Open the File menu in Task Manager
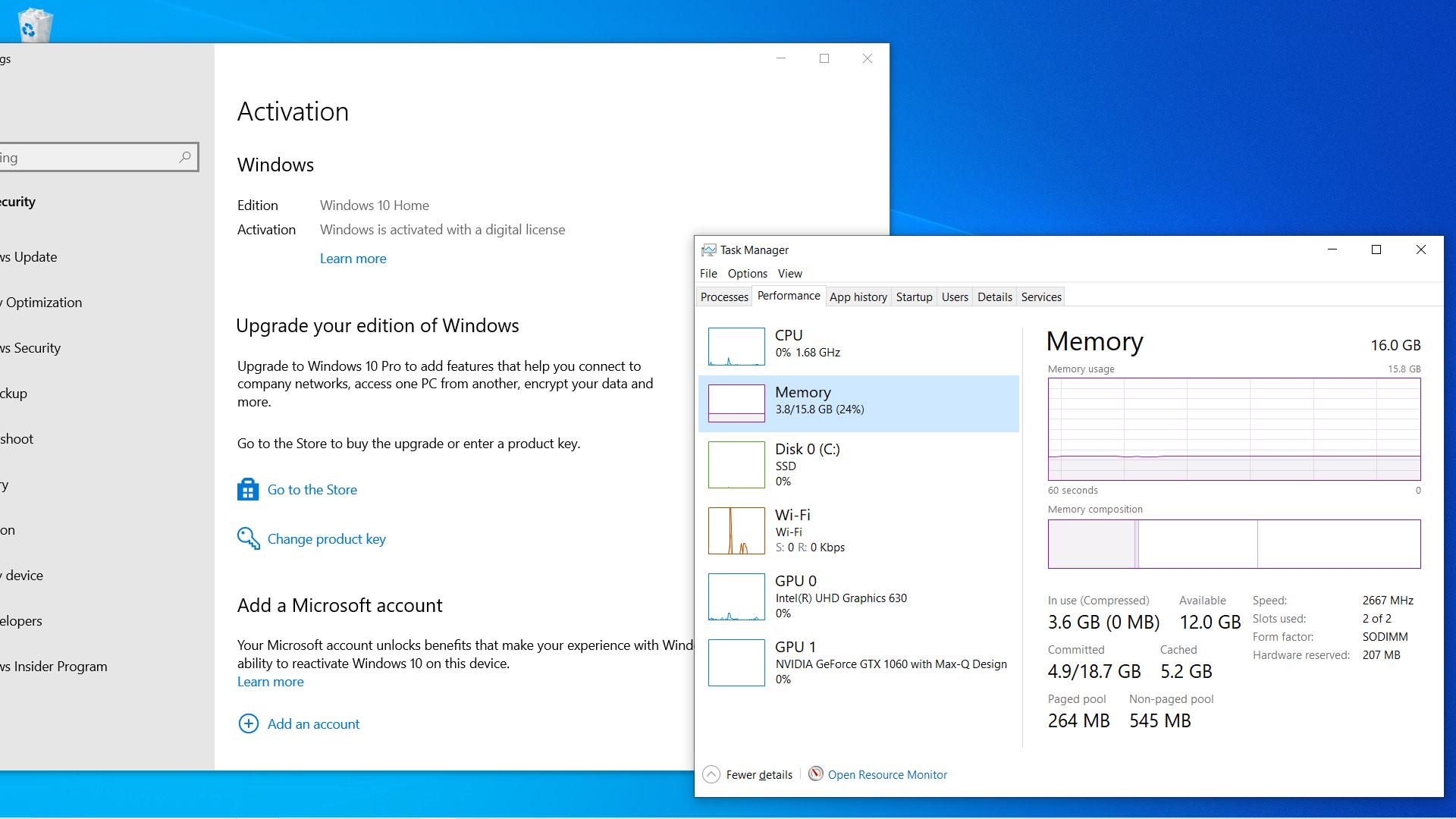The width and height of the screenshot is (1456, 819). coord(708,274)
